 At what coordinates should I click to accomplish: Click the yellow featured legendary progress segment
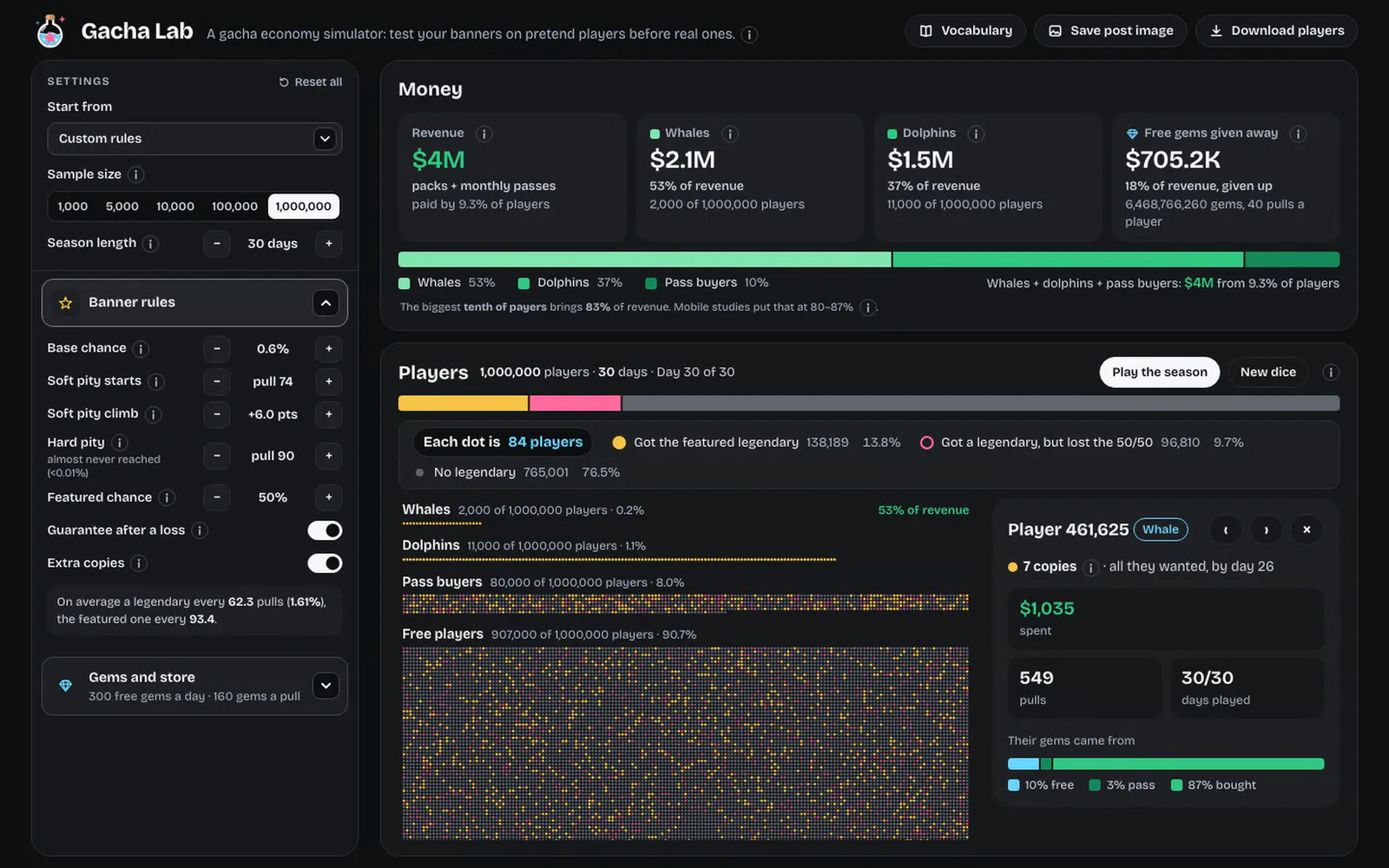pyautogui.click(x=463, y=404)
